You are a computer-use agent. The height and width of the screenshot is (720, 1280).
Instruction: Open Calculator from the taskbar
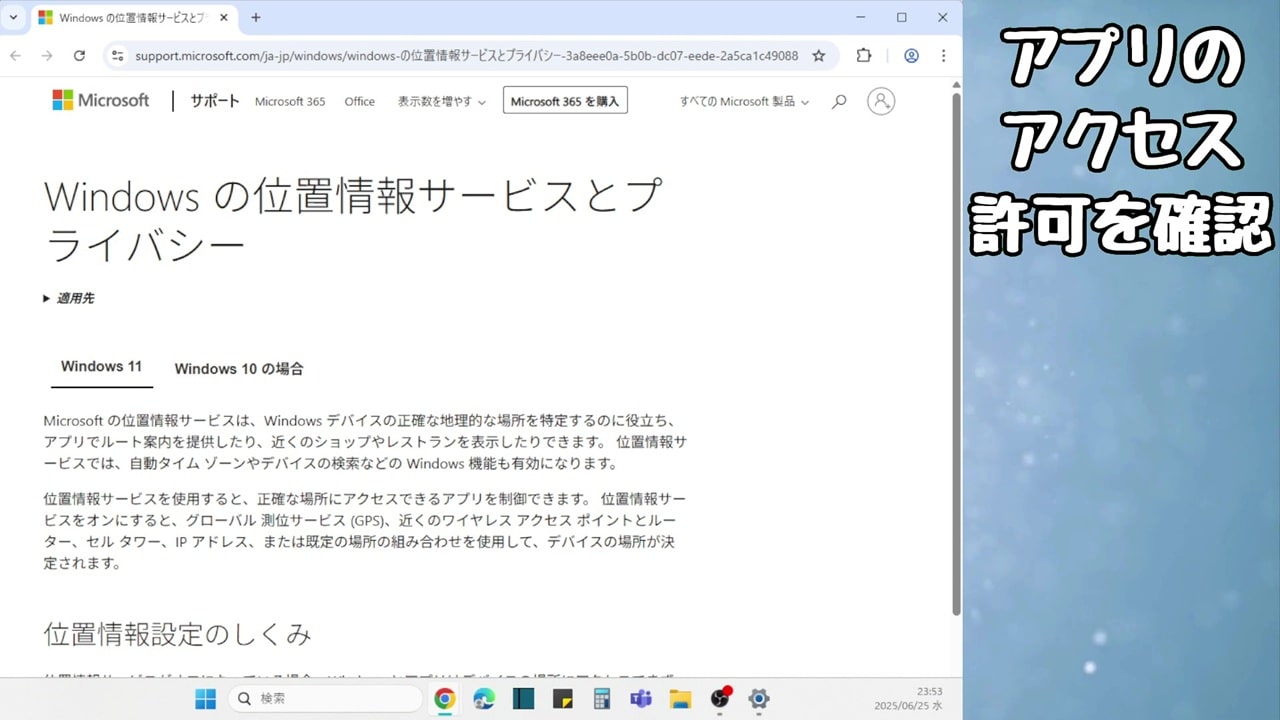601,699
